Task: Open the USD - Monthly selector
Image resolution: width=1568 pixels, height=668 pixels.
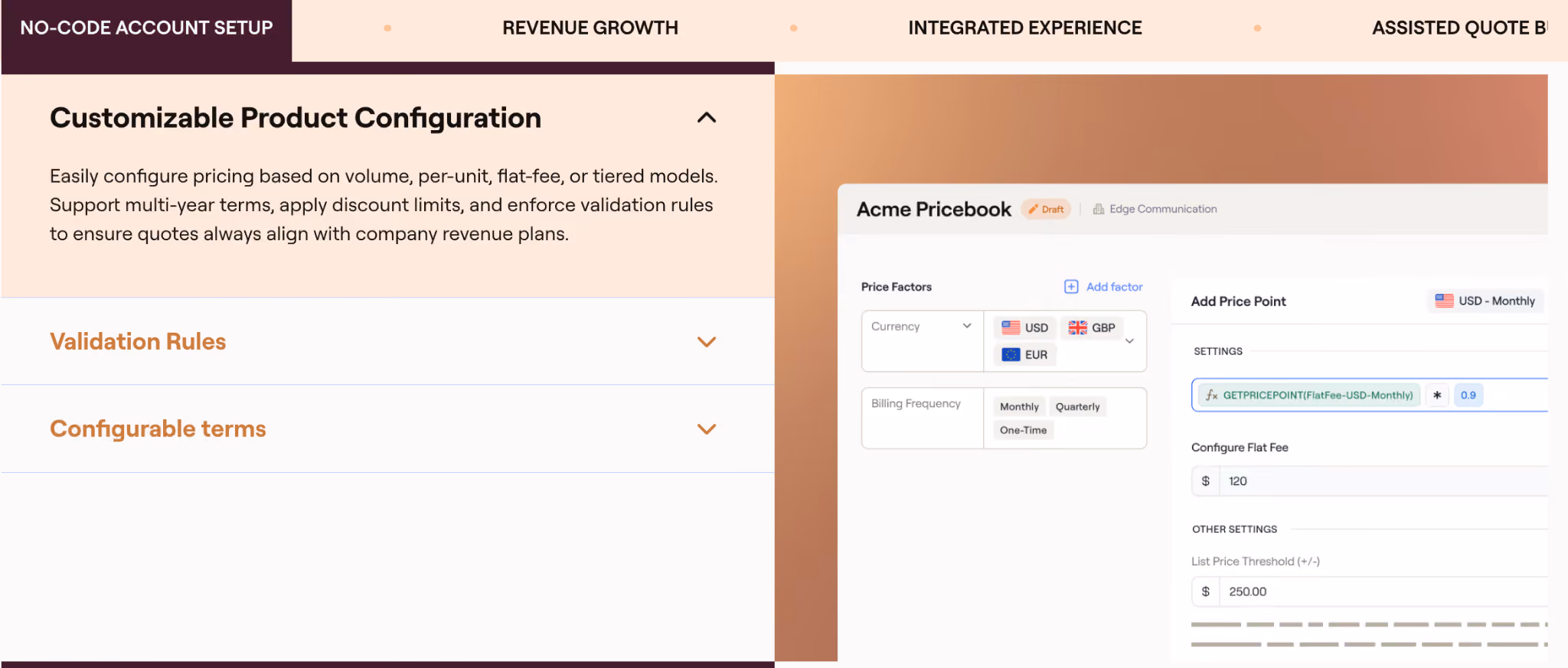Action: click(x=1485, y=301)
